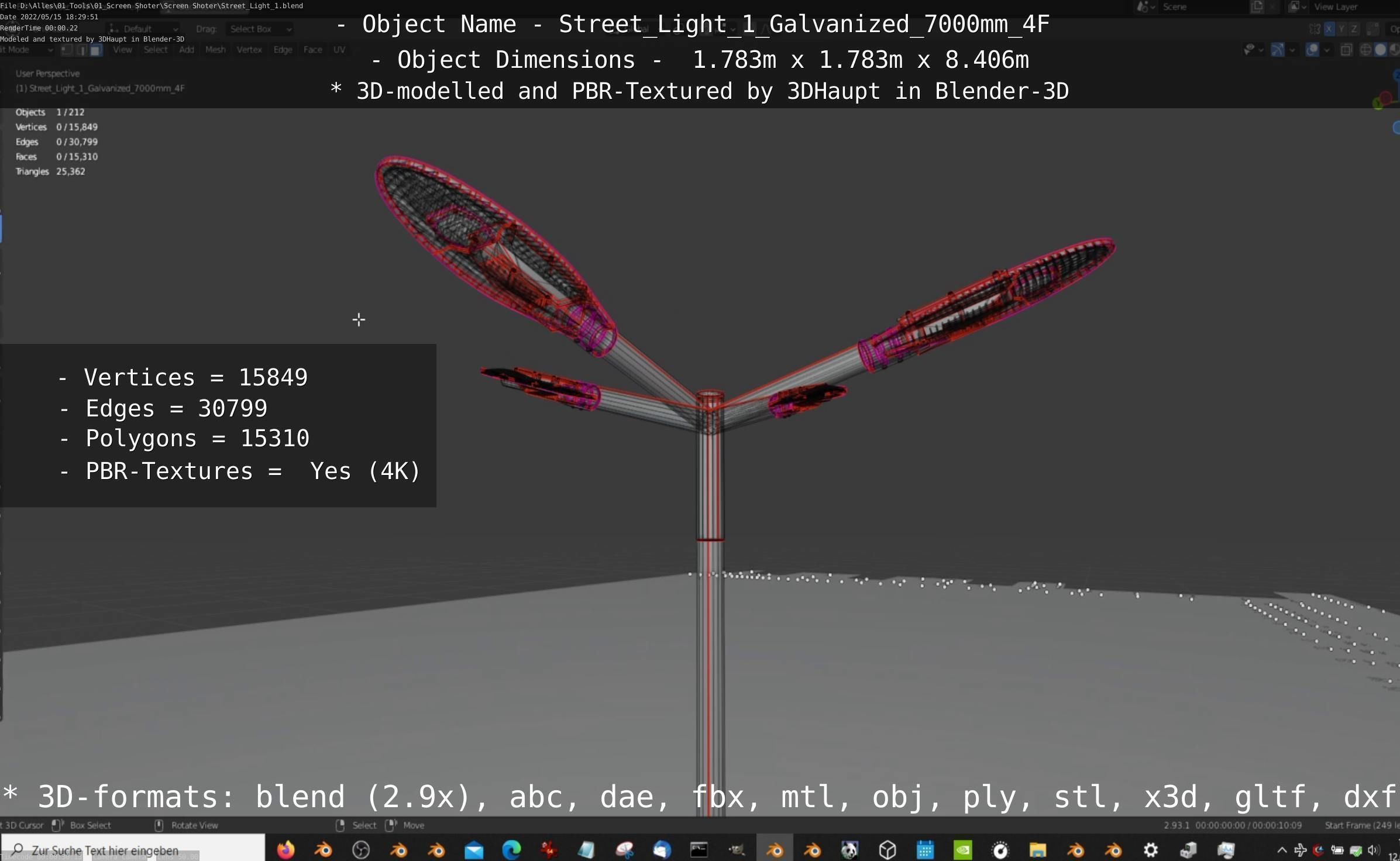Click the '2.93.1' version in status bar
The width and height of the screenshot is (1400, 861).
[1176, 825]
